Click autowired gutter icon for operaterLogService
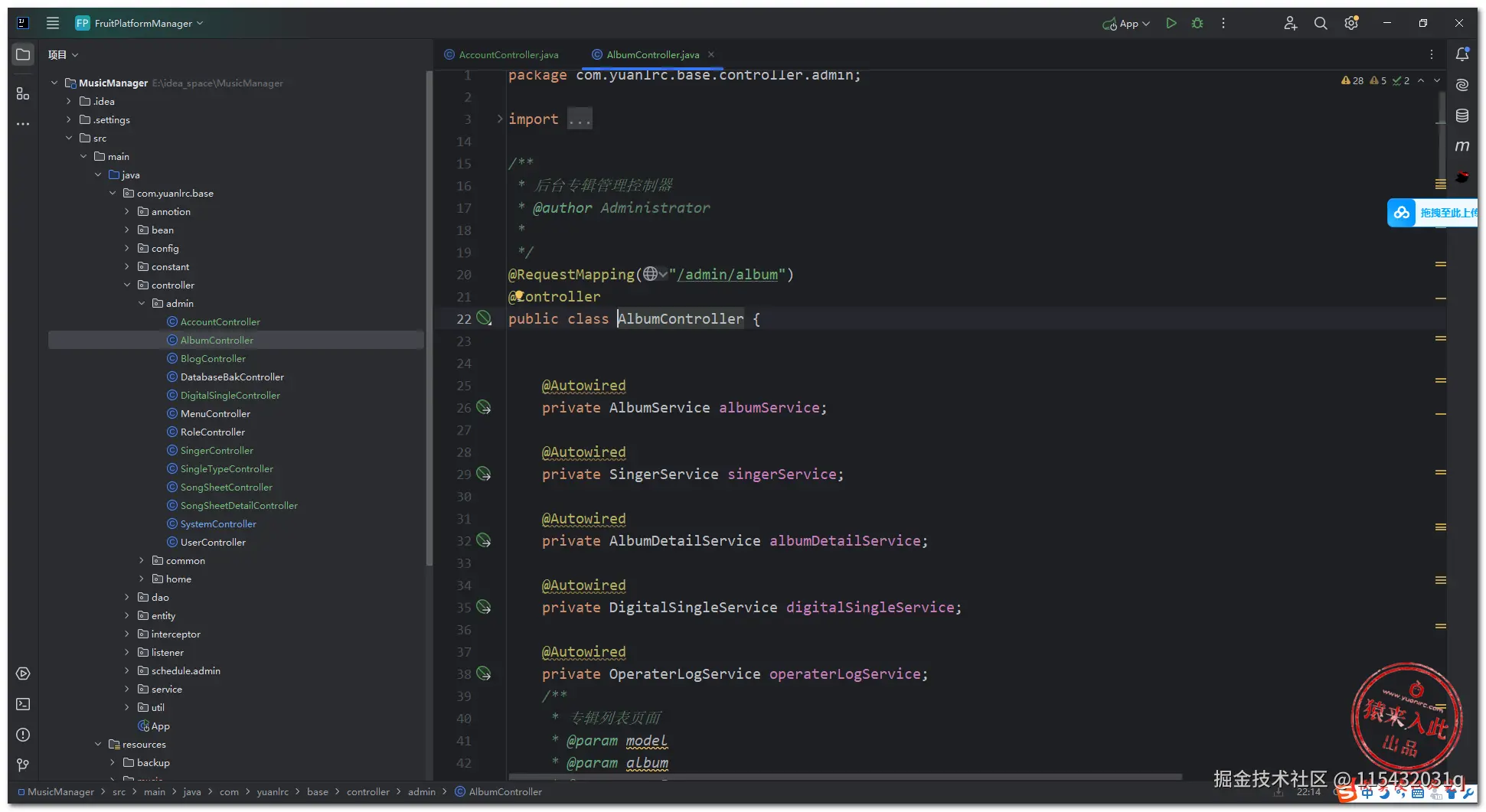This screenshot has height=812, width=1486. (484, 674)
